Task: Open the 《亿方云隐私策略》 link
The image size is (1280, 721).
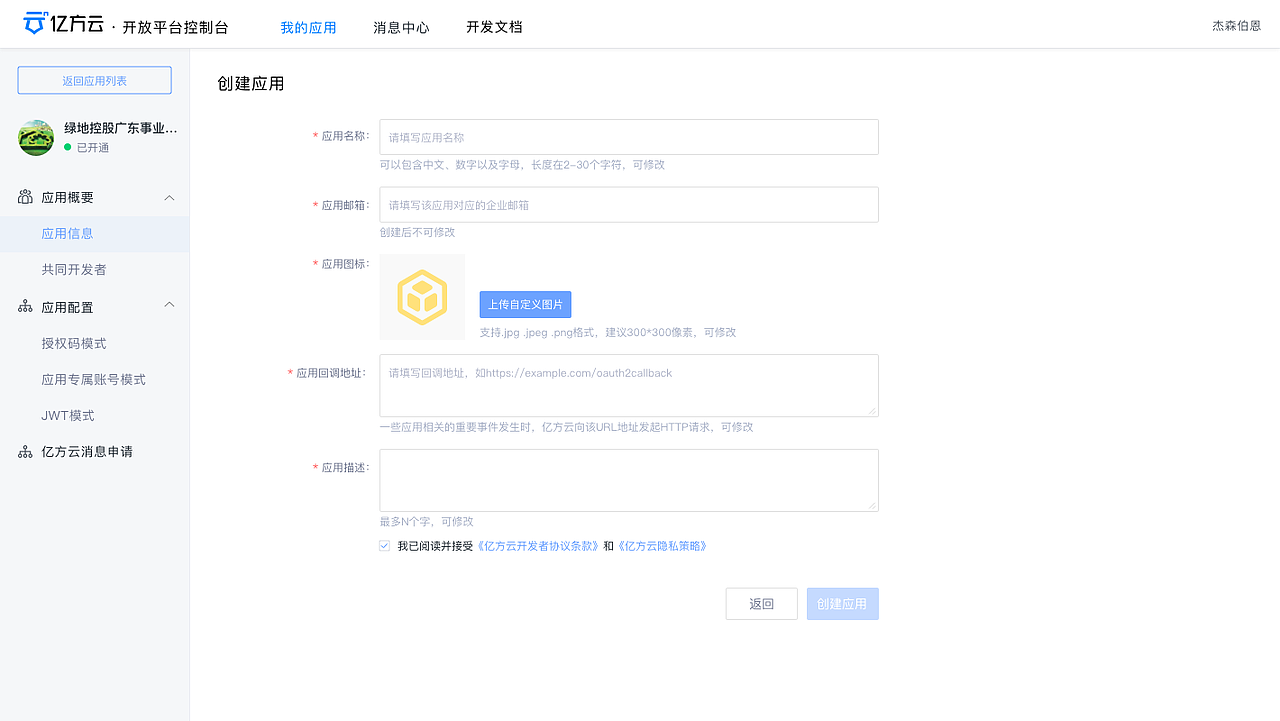Action: click(x=661, y=545)
